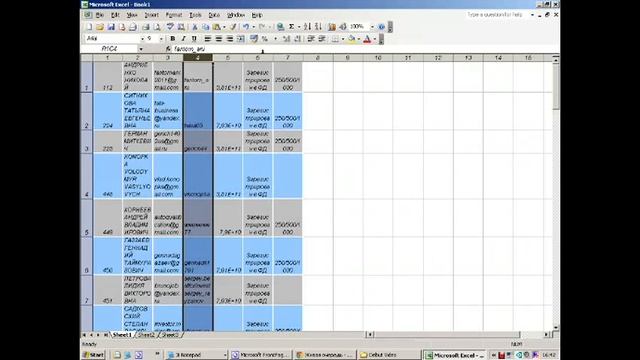Viewport: 640px width, 360px height.
Task: Cut the selection with the scissors icon
Action: click(x=194, y=27)
